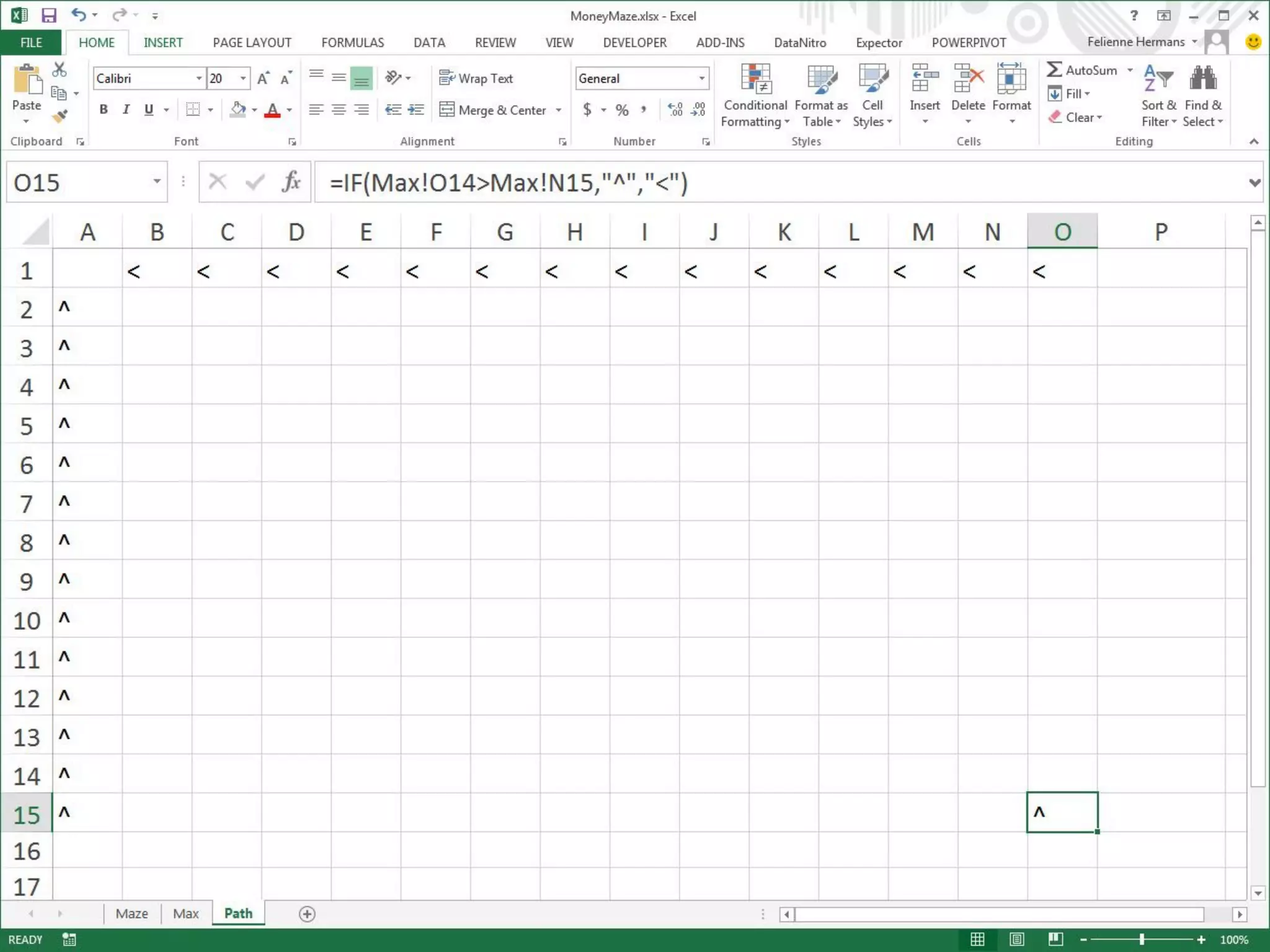This screenshot has width=1270, height=952.
Task: Click the Increase Font Size icon
Action: coord(264,79)
